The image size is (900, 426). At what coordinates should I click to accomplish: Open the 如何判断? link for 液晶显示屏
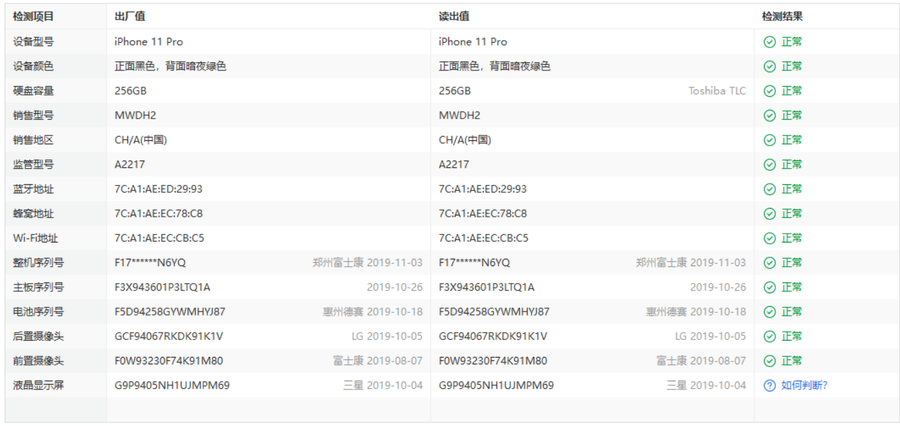click(804, 385)
